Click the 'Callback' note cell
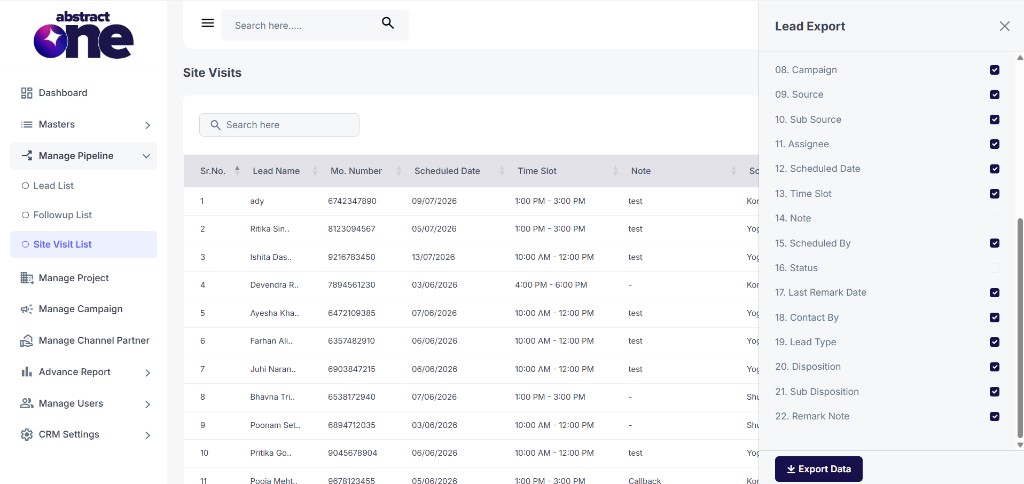1024x484 pixels. click(645, 481)
